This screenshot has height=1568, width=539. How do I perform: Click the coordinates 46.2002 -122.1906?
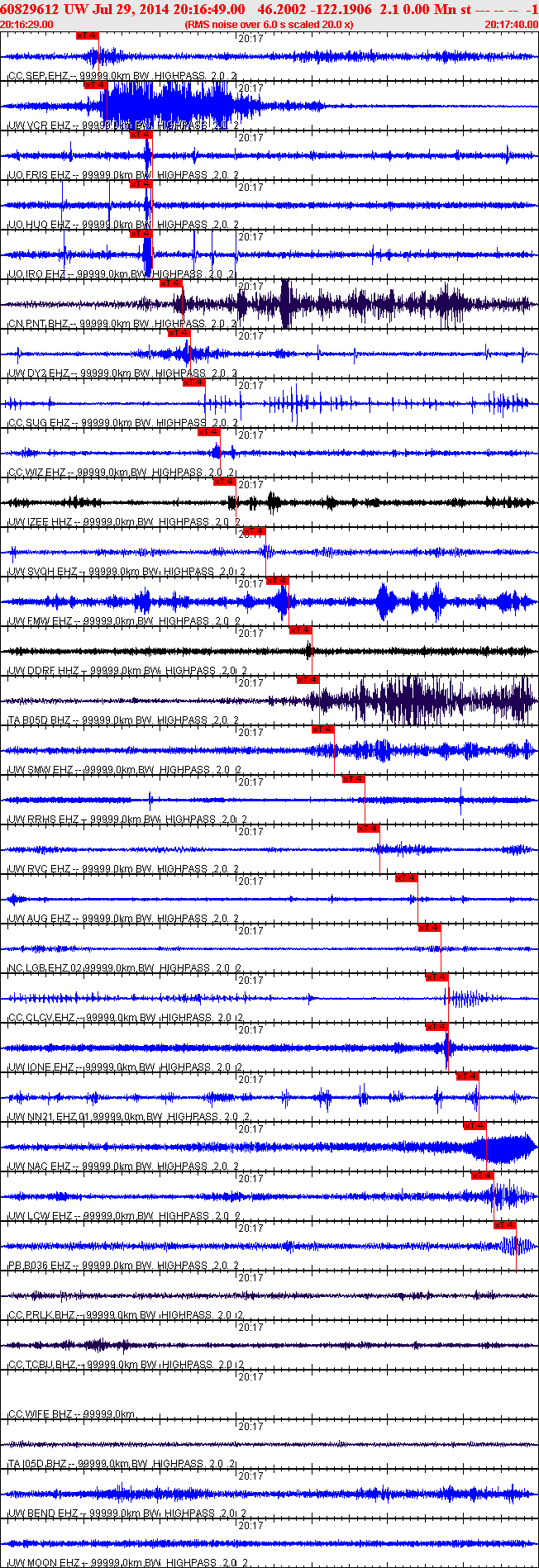click(x=315, y=8)
